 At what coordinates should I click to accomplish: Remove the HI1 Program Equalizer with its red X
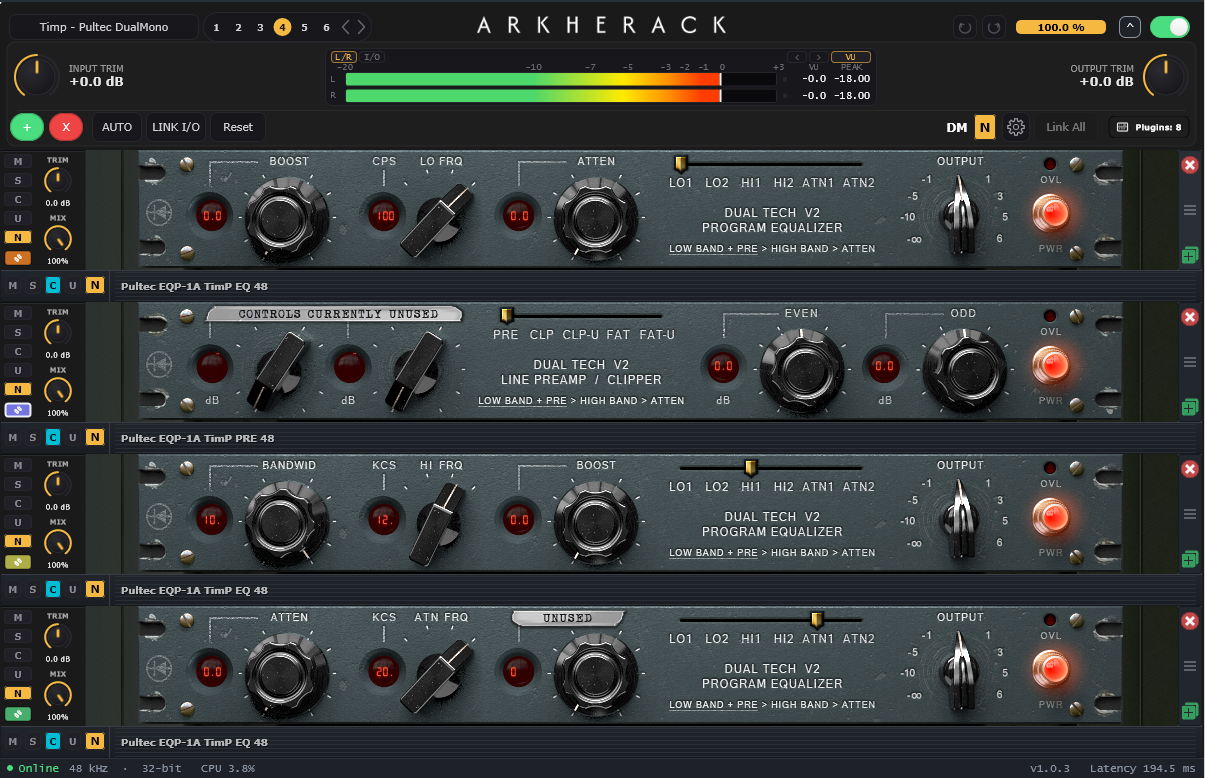(x=1190, y=469)
